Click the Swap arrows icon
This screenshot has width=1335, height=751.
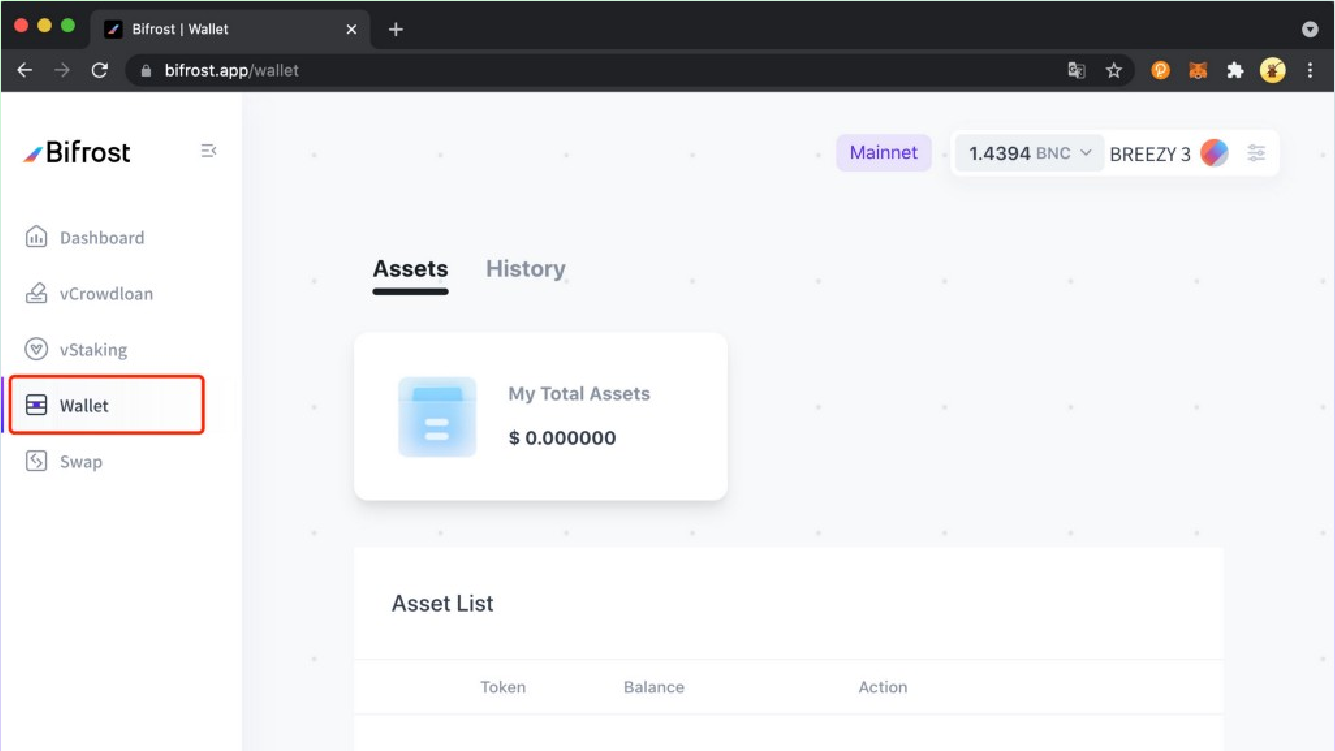[36, 461]
